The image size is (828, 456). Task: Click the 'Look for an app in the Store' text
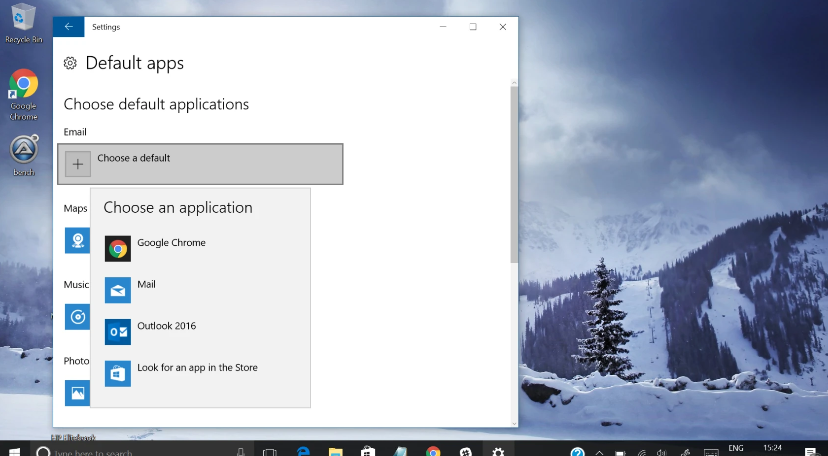tap(197, 368)
